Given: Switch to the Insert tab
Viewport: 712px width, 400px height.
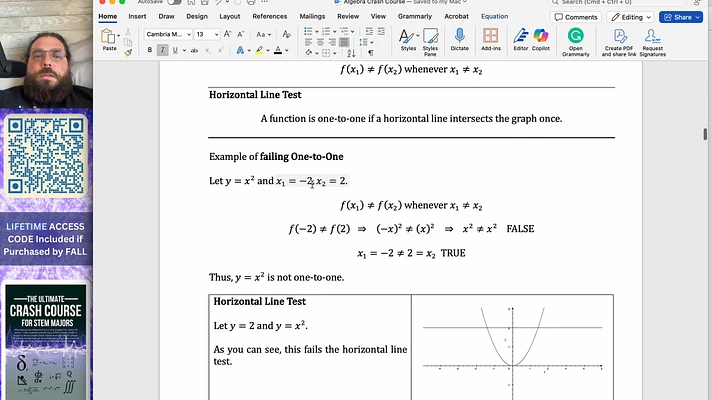Looking at the screenshot, I should click(137, 16).
